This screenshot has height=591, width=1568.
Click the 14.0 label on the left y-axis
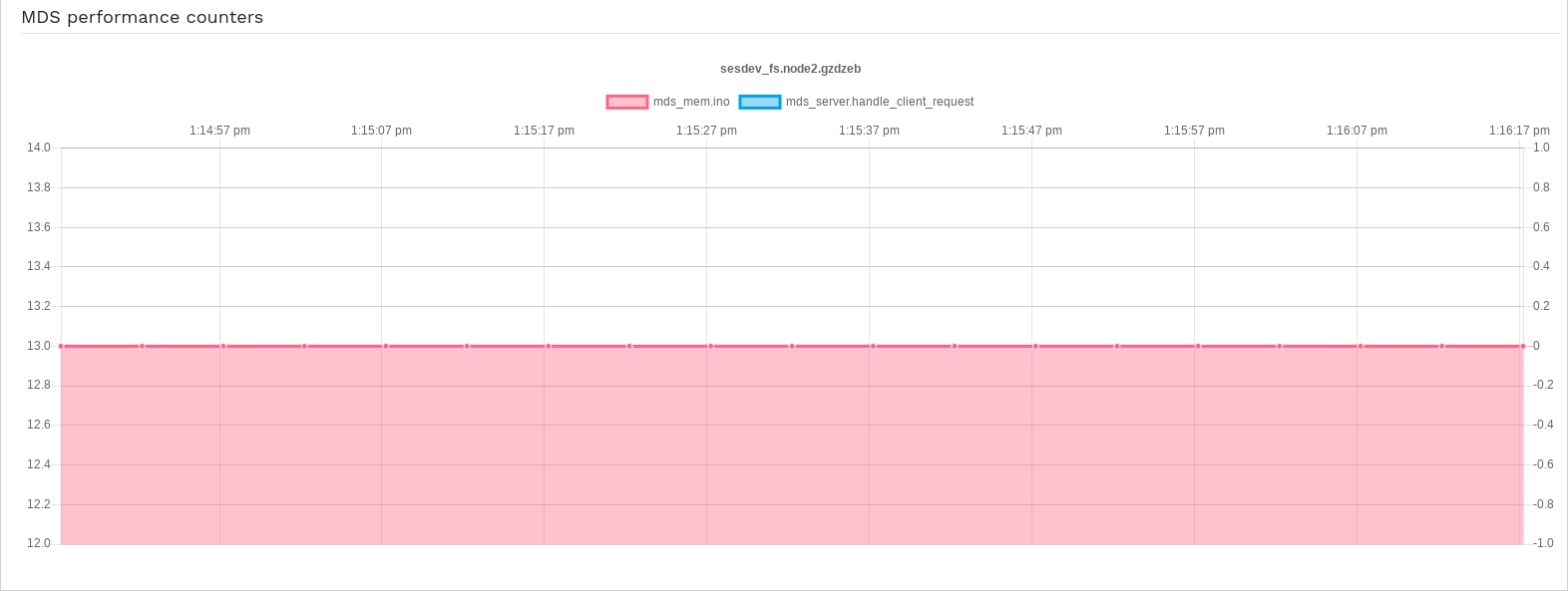(x=39, y=148)
